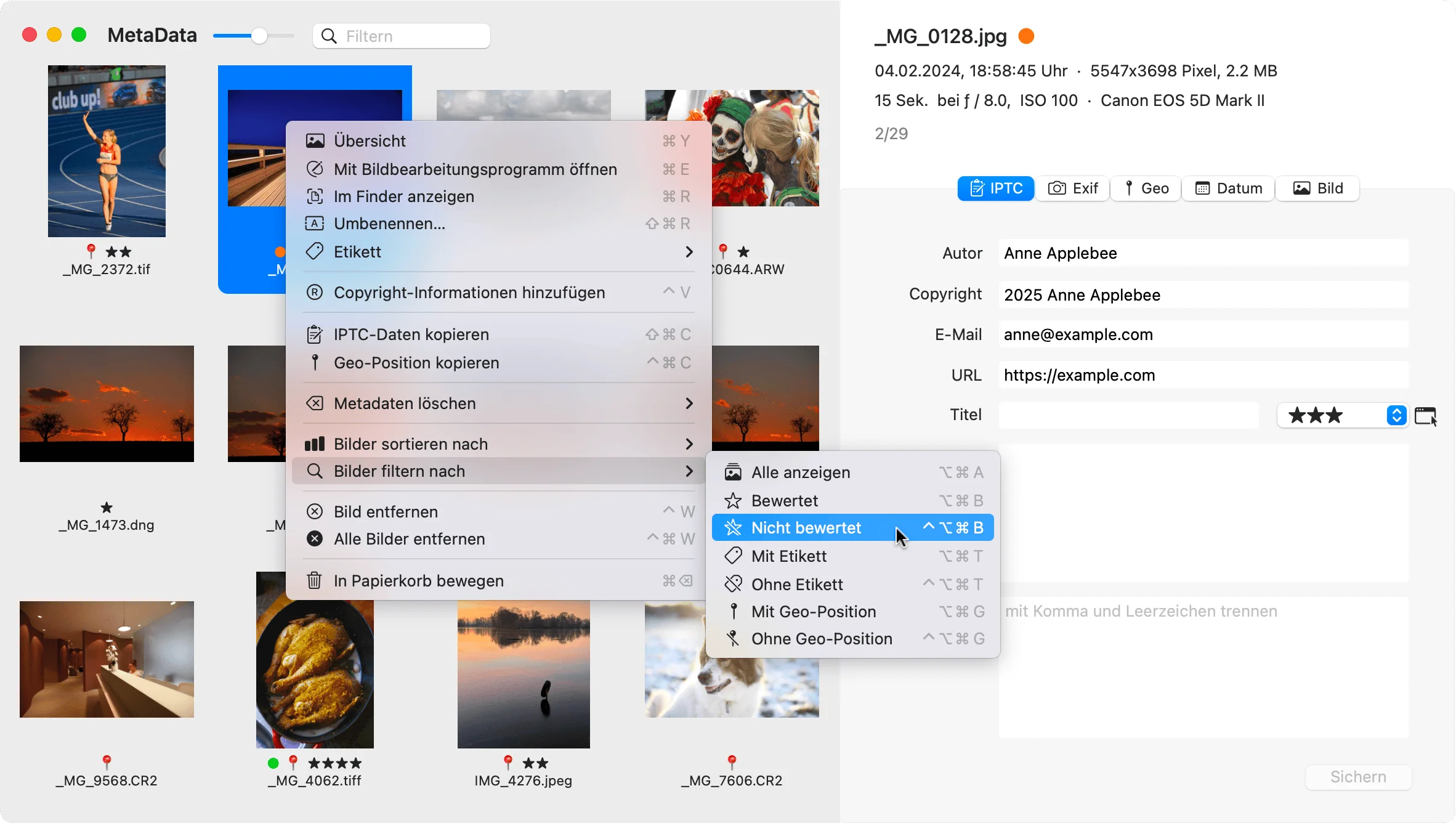
Task: Click the magnifier icon in Filtern field
Action: click(x=330, y=36)
